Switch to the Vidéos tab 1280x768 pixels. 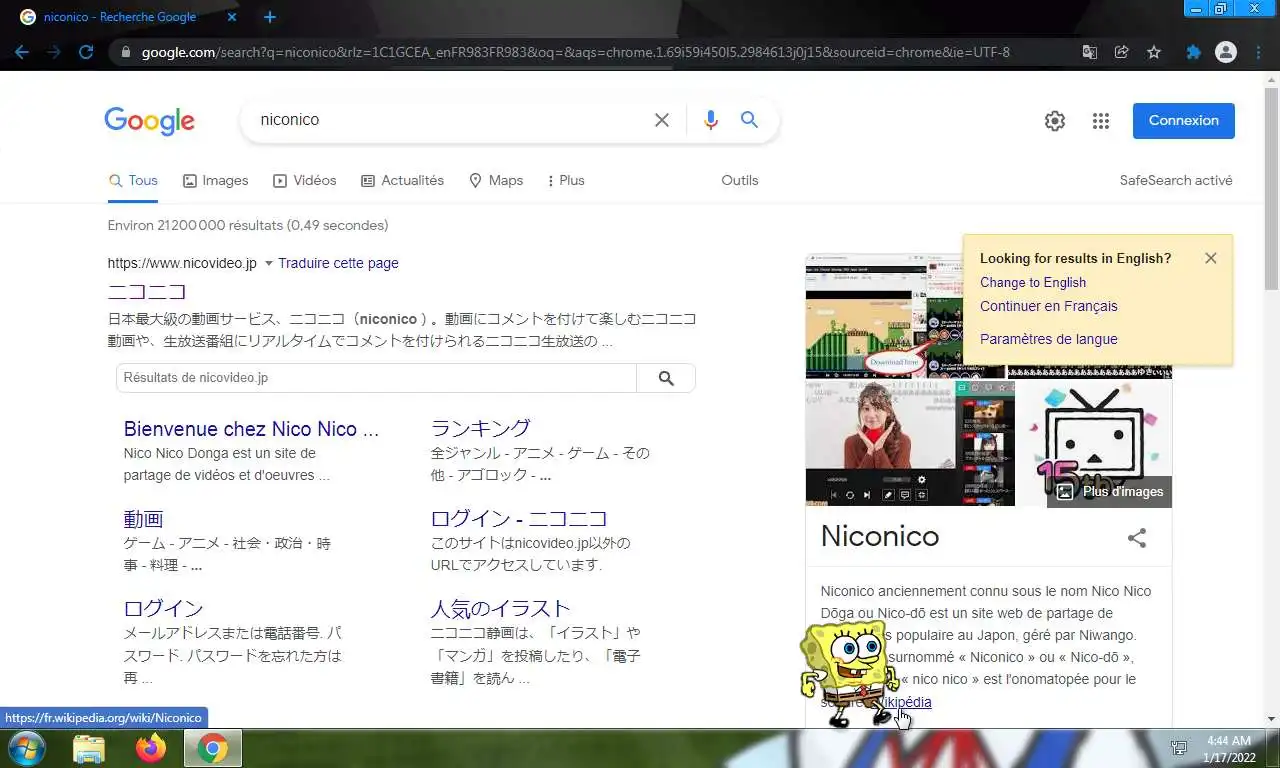(305, 180)
